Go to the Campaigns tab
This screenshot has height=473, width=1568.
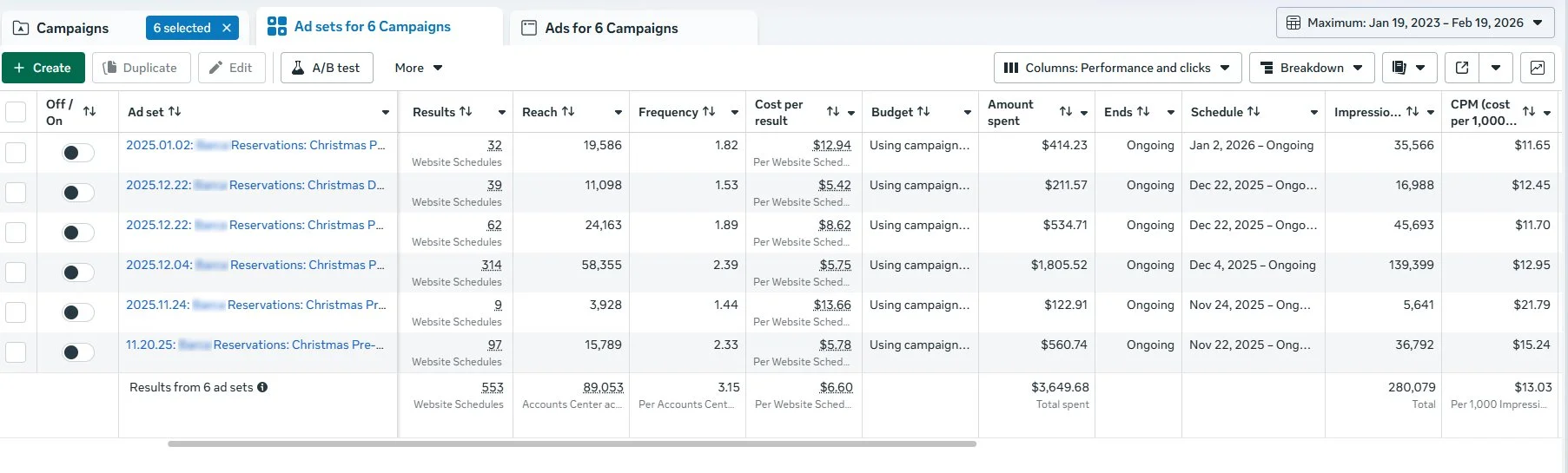tap(73, 28)
